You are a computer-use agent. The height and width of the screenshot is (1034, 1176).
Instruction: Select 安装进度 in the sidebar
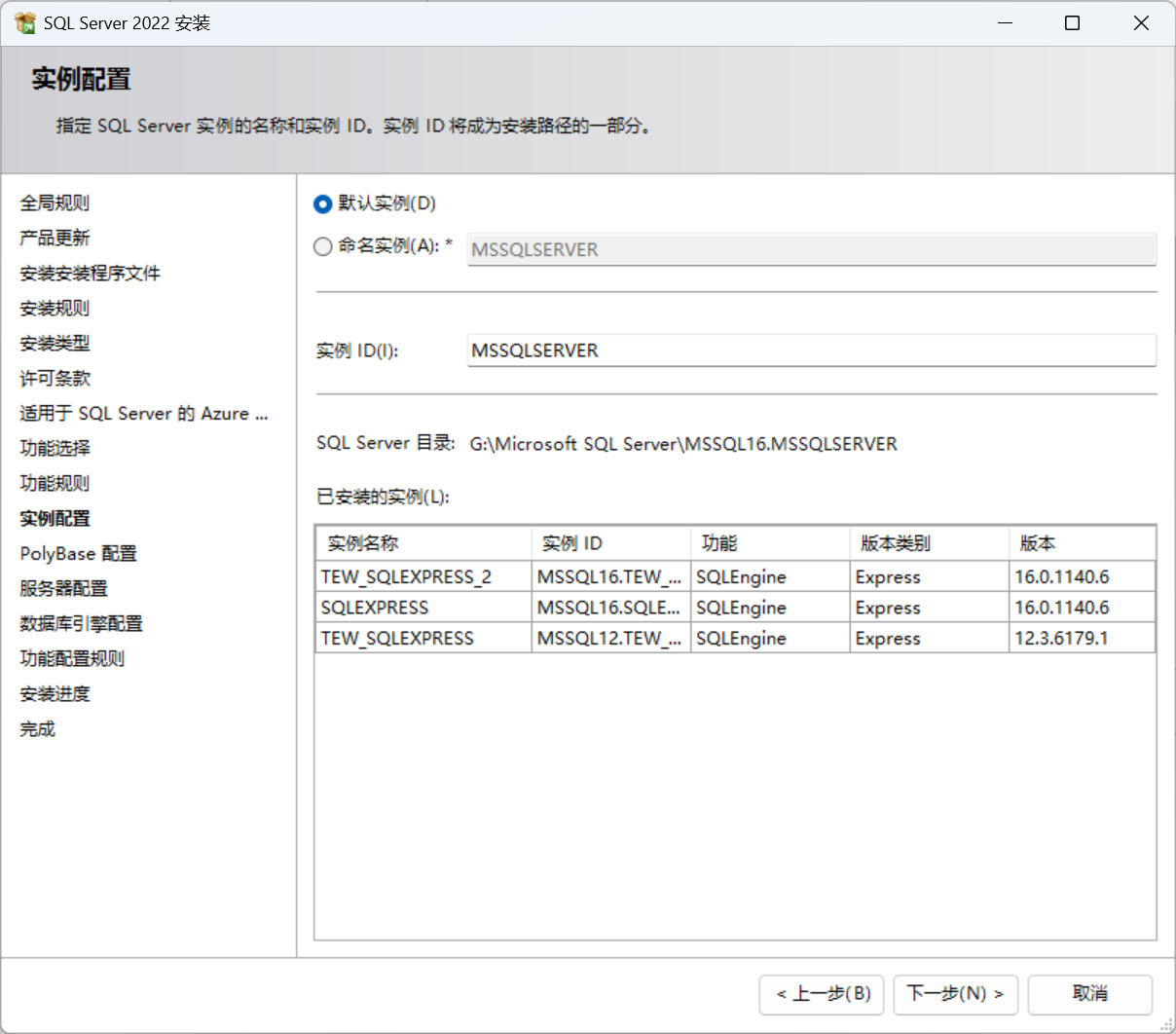point(55,693)
